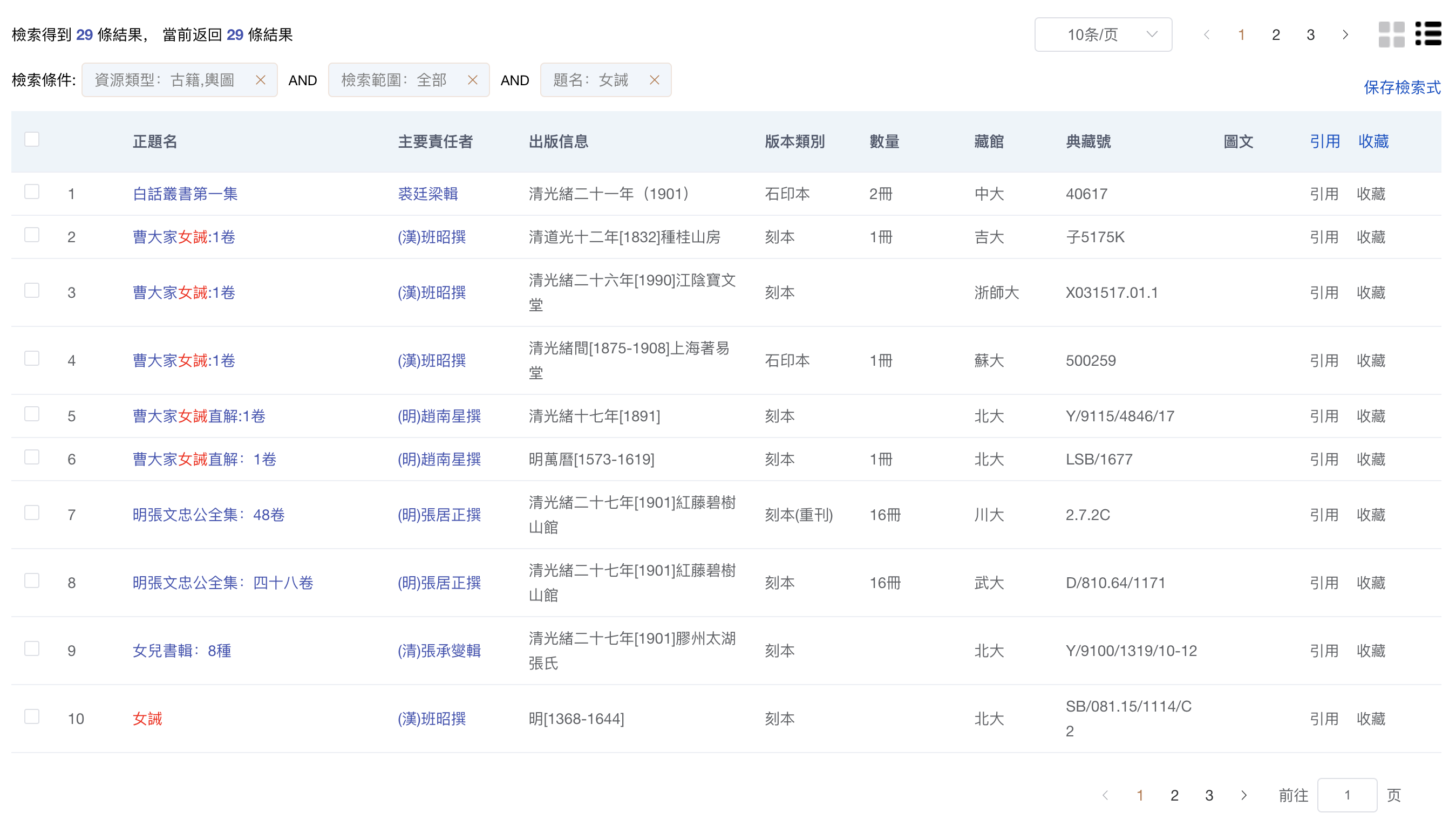Select page 1 in top pagination

pyautogui.click(x=1241, y=35)
